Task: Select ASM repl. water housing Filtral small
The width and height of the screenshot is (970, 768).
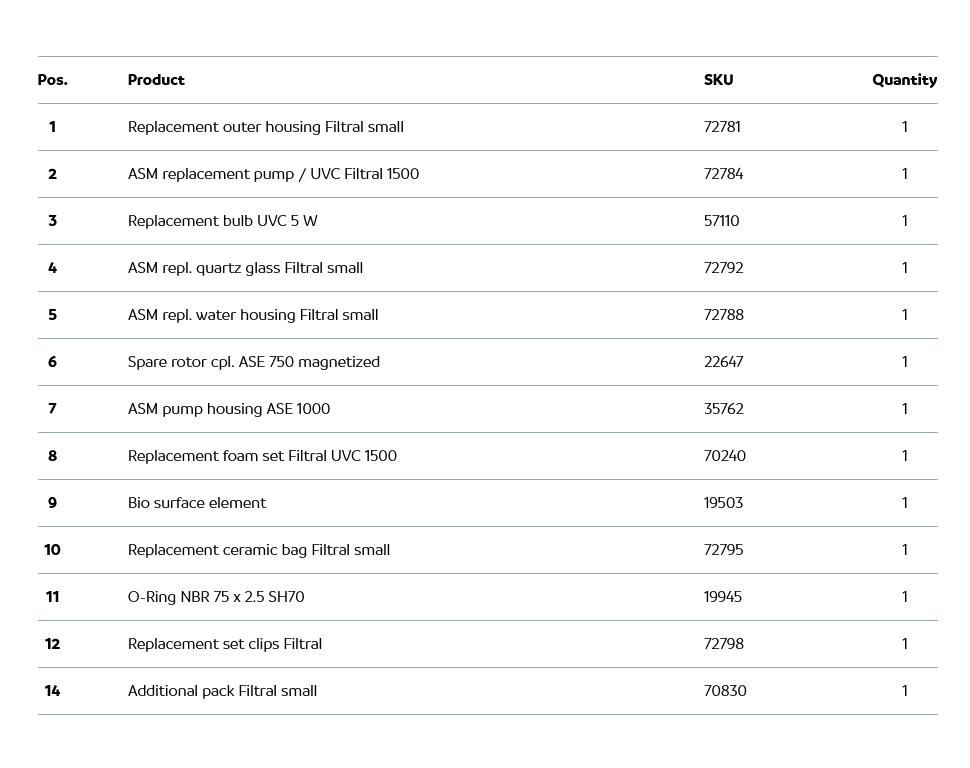Action: coord(253,315)
